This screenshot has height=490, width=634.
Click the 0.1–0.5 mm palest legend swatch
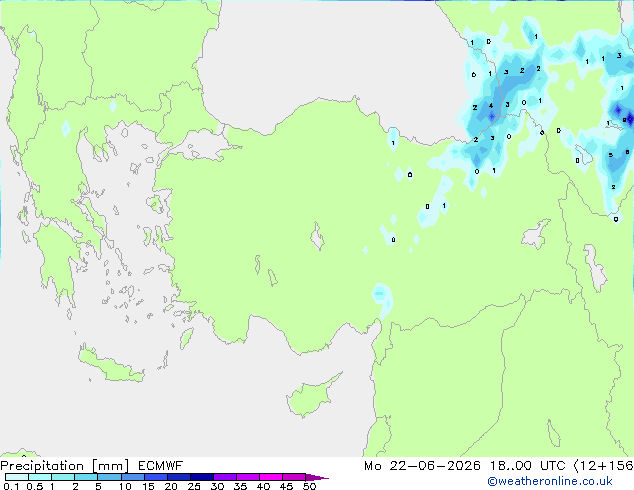point(17,477)
